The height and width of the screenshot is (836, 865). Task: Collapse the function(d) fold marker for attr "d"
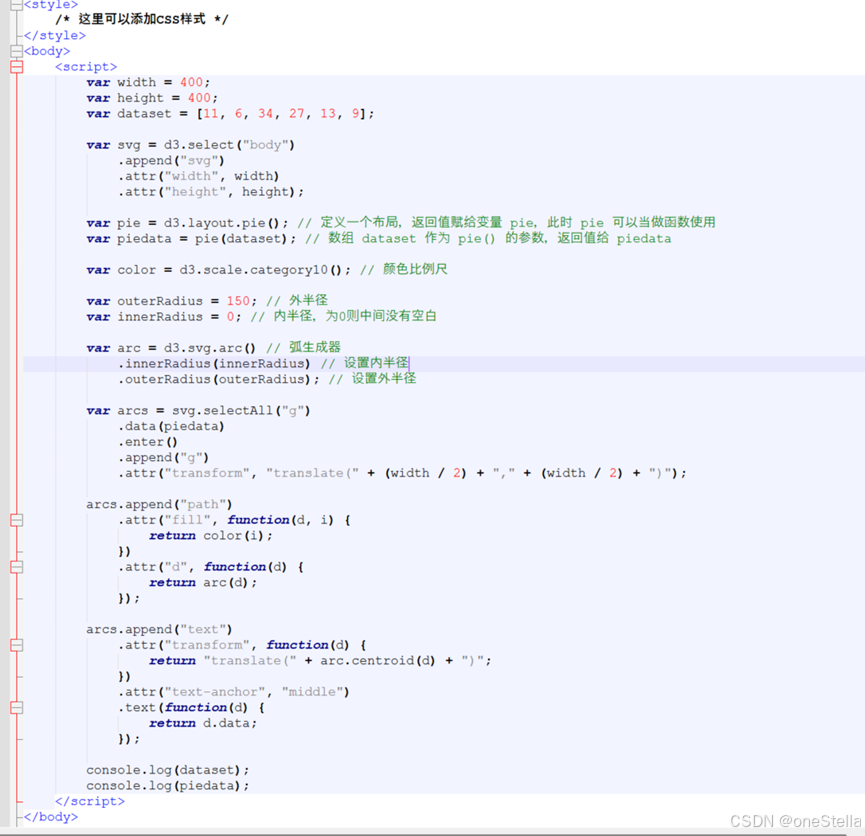(17, 567)
